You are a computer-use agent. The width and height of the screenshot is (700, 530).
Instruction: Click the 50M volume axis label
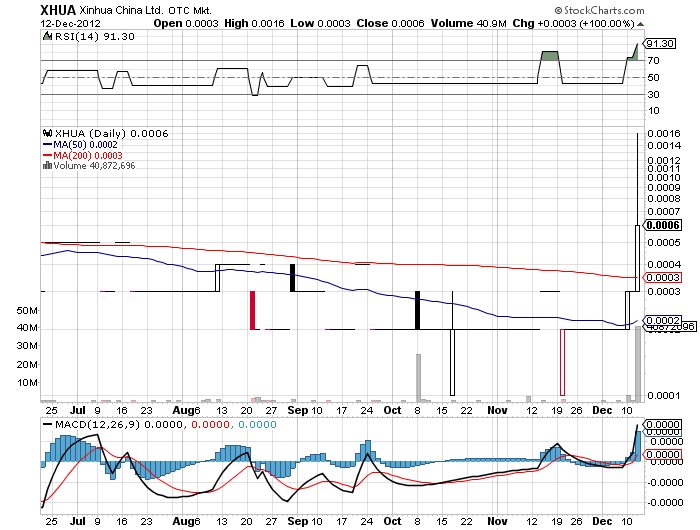27,310
